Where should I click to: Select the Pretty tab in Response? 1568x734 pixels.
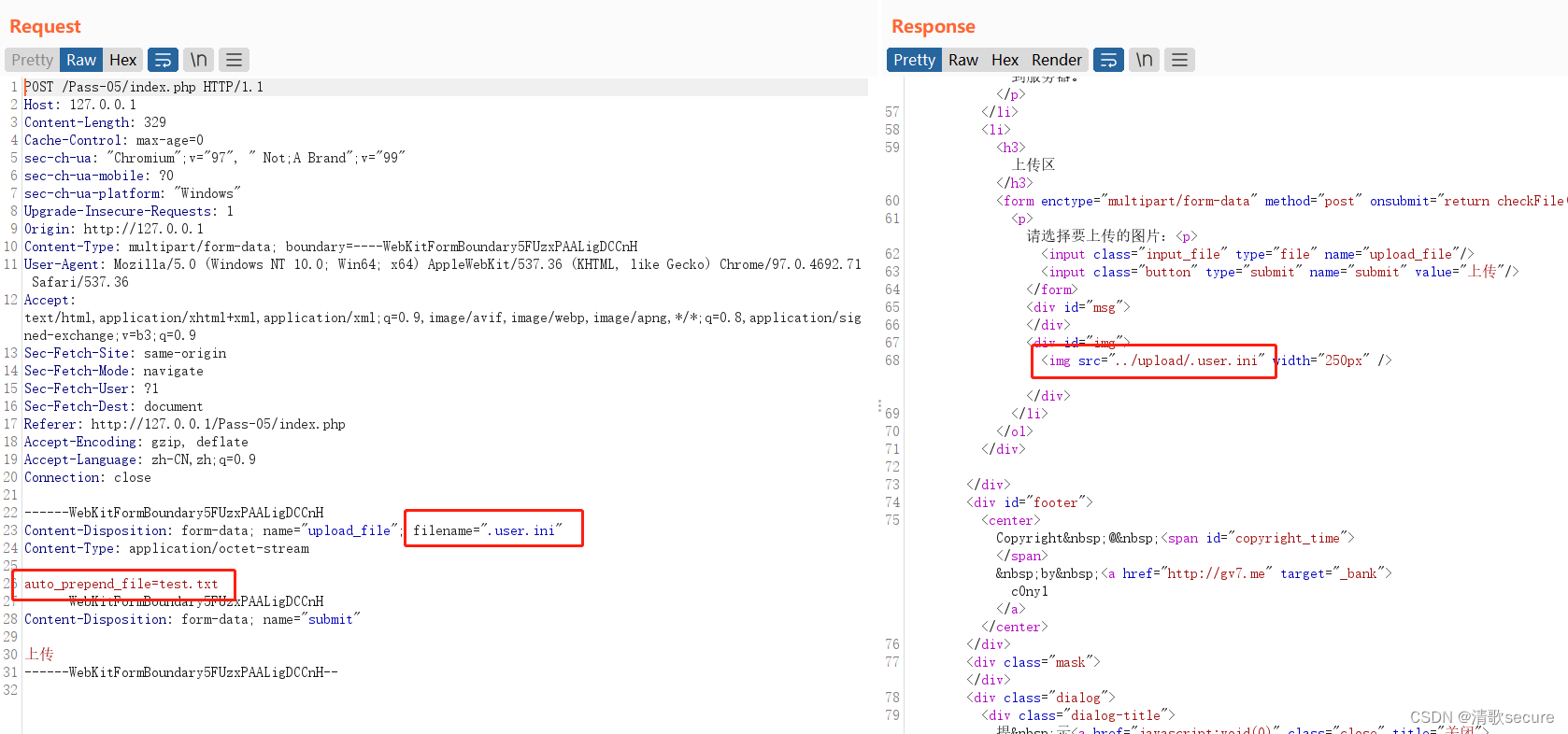pyautogui.click(x=914, y=60)
